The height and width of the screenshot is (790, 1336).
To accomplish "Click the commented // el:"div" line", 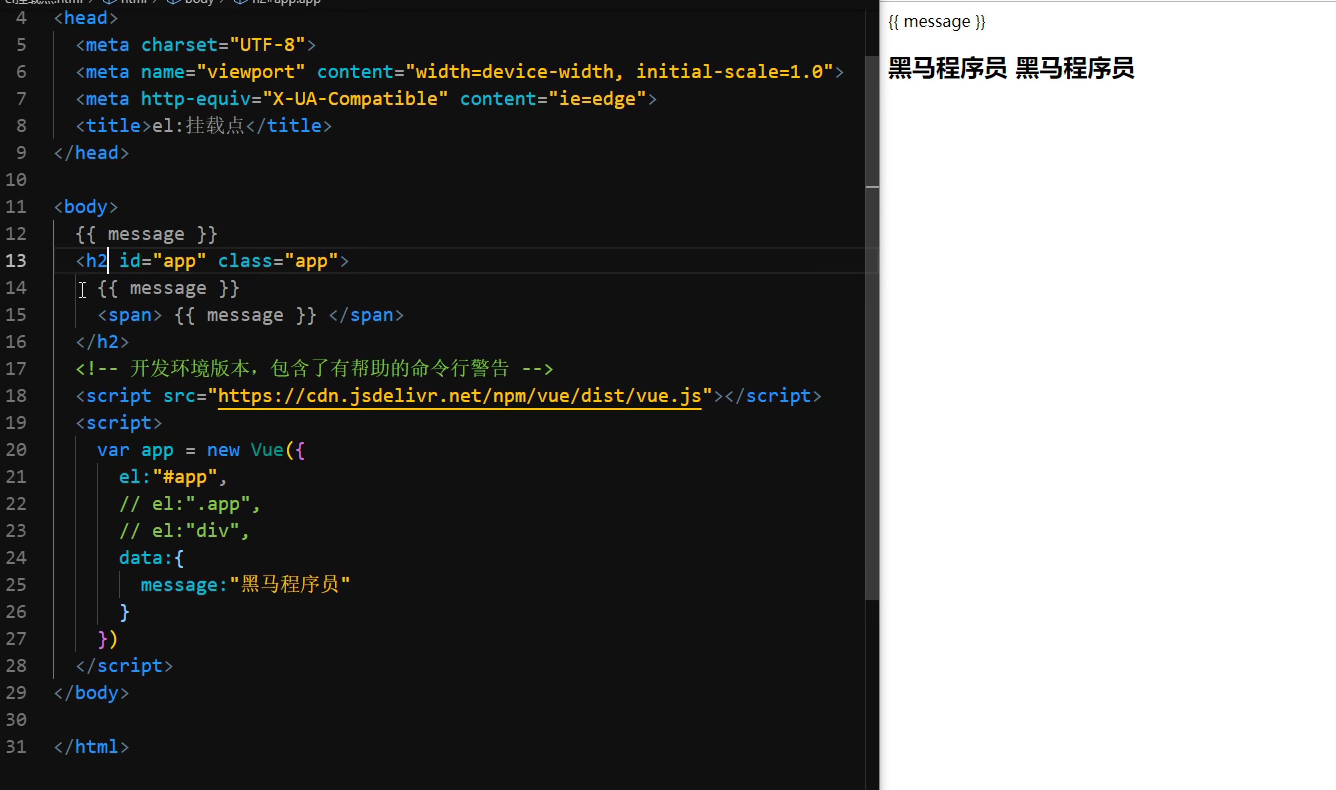I will tap(184, 531).
